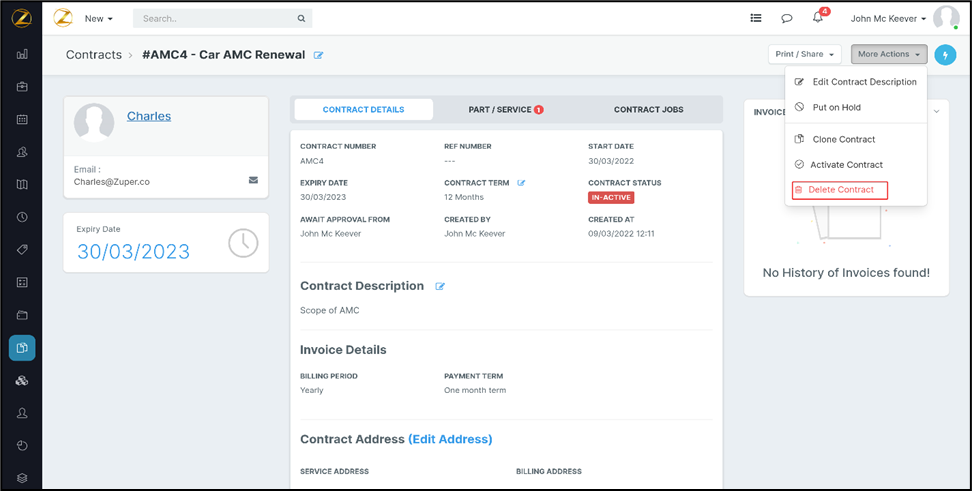
Task: Open the calendar sidebar icon
Action: pos(22,119)
